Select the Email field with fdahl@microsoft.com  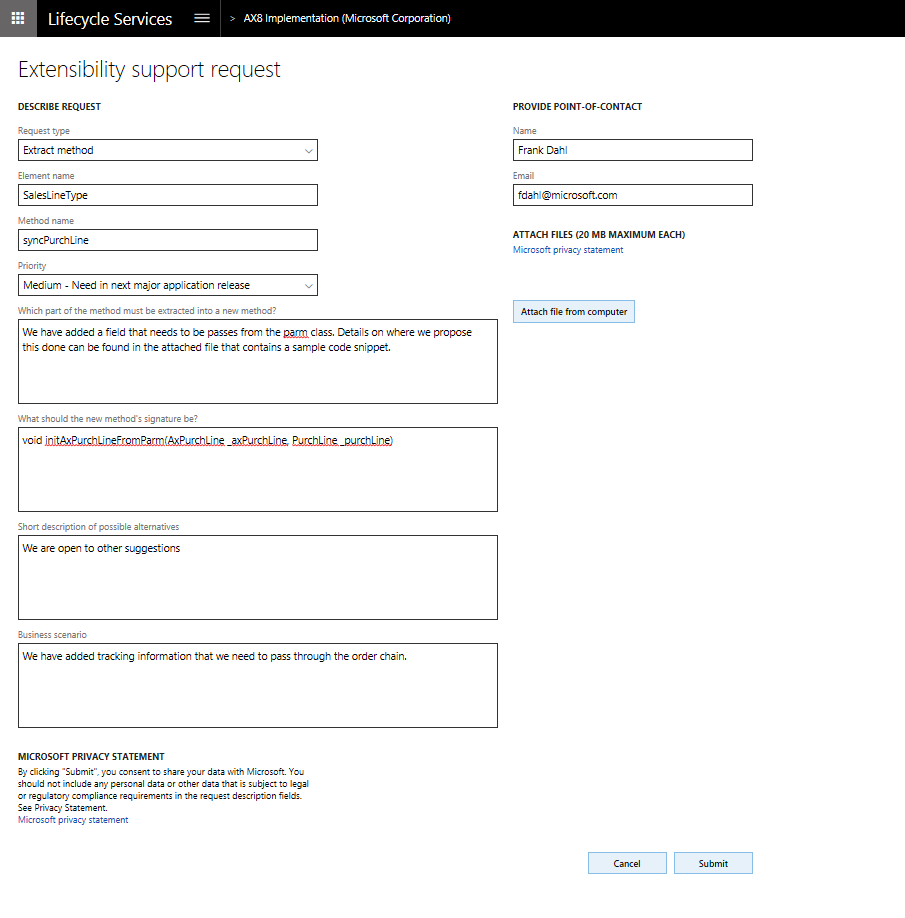[x=632, y=194]
